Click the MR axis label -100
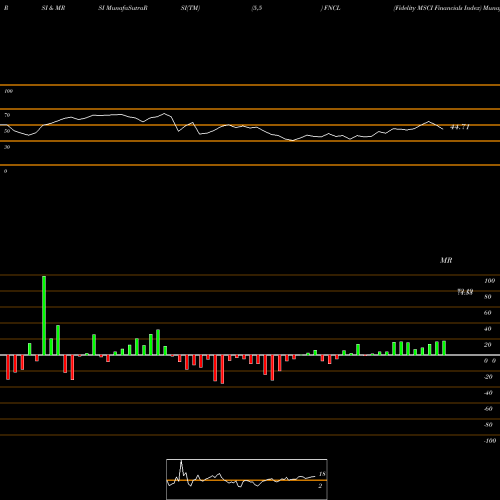This screenshot has width=500, height=500. coord(490,441)
